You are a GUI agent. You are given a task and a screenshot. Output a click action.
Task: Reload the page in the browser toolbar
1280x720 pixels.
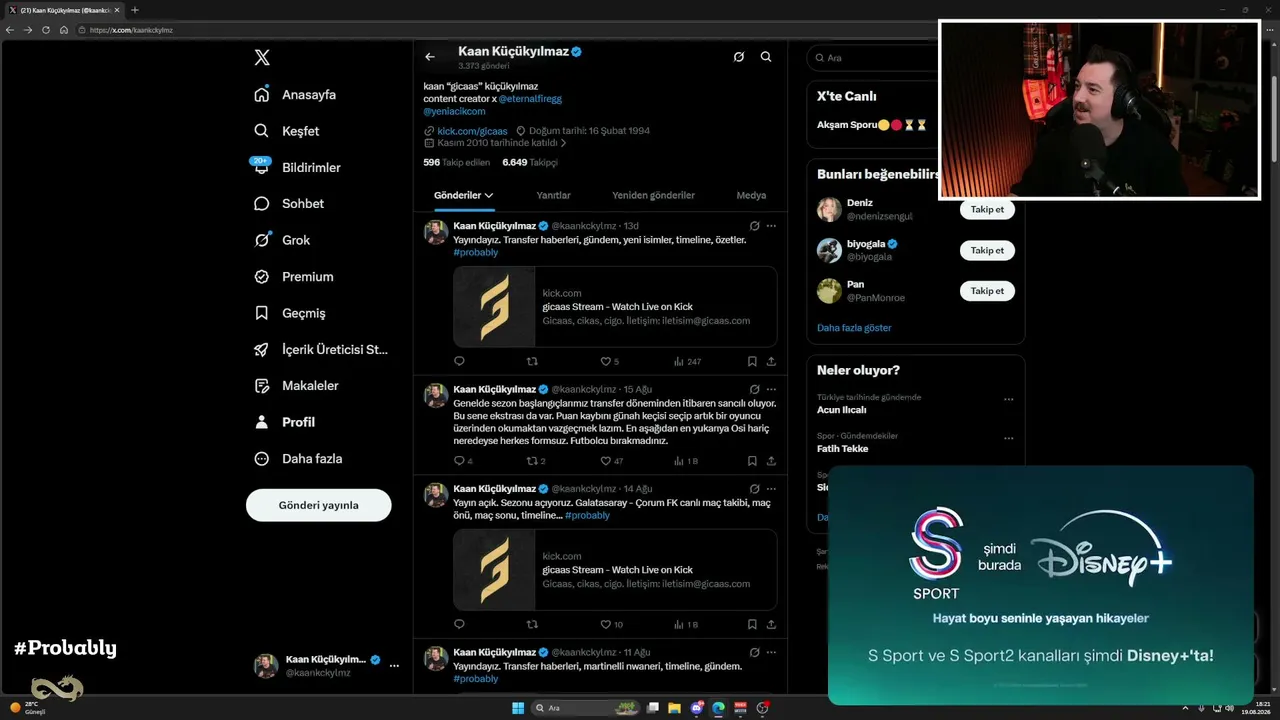[46, 30]
